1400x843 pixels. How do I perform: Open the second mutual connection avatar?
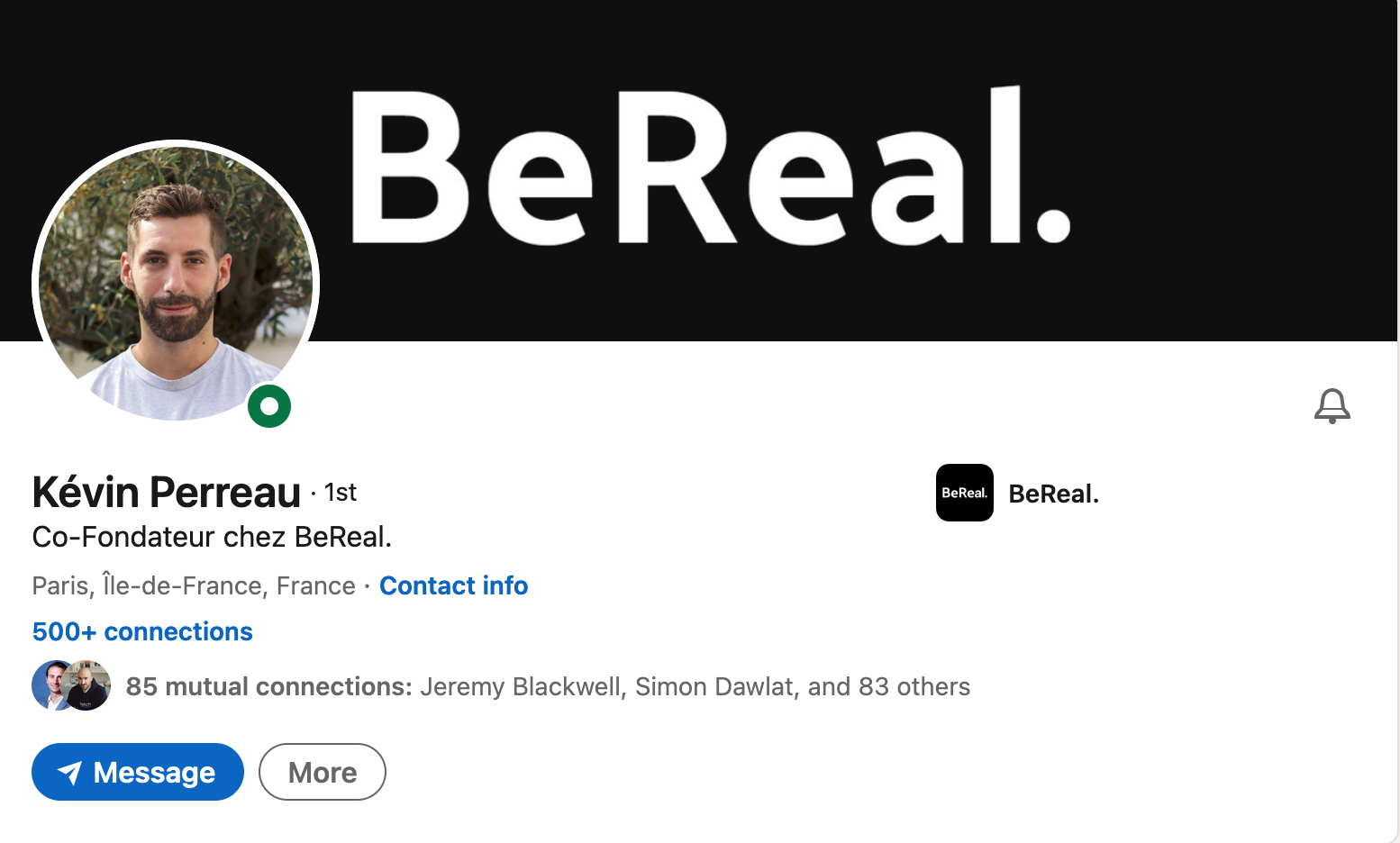click(90, 685)
